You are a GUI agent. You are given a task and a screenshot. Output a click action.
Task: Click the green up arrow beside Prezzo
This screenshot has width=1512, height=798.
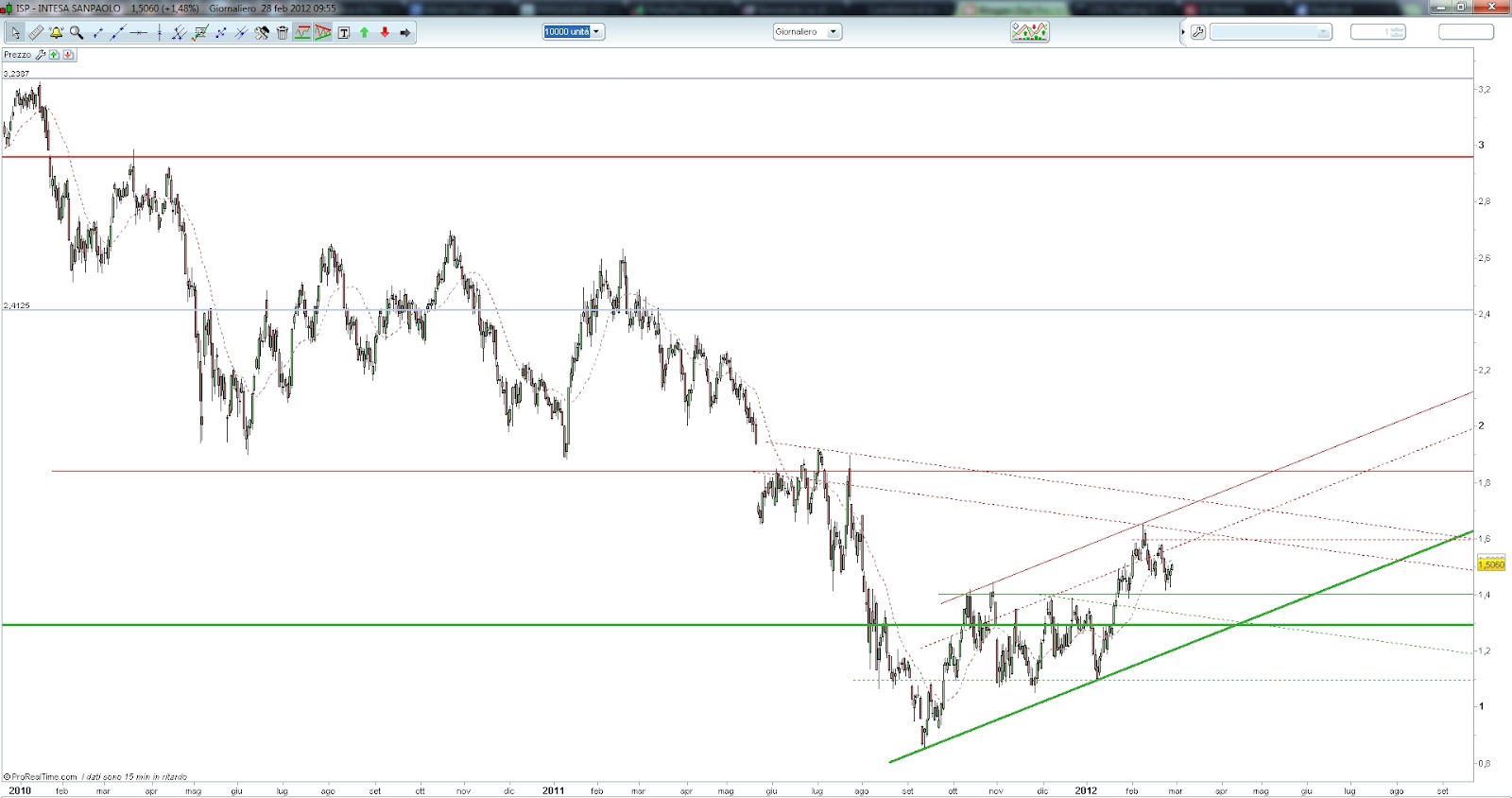click(55, 55)
